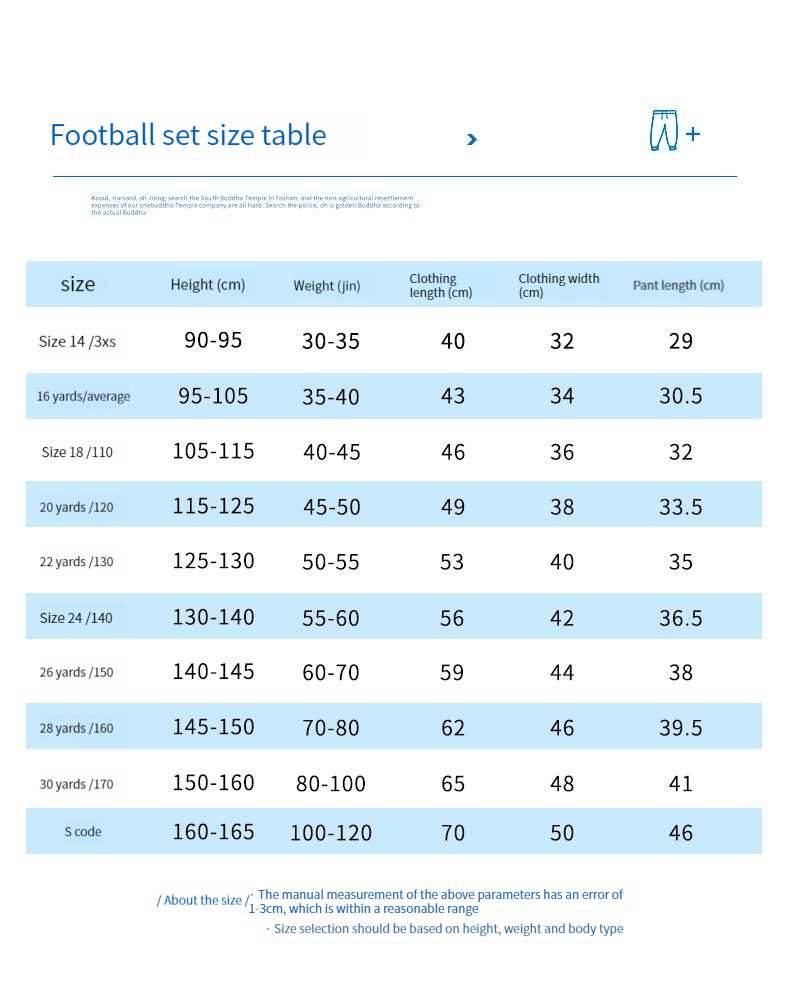Click the Weight (jin) column header

pyautogui.click(x=327, y=286)
